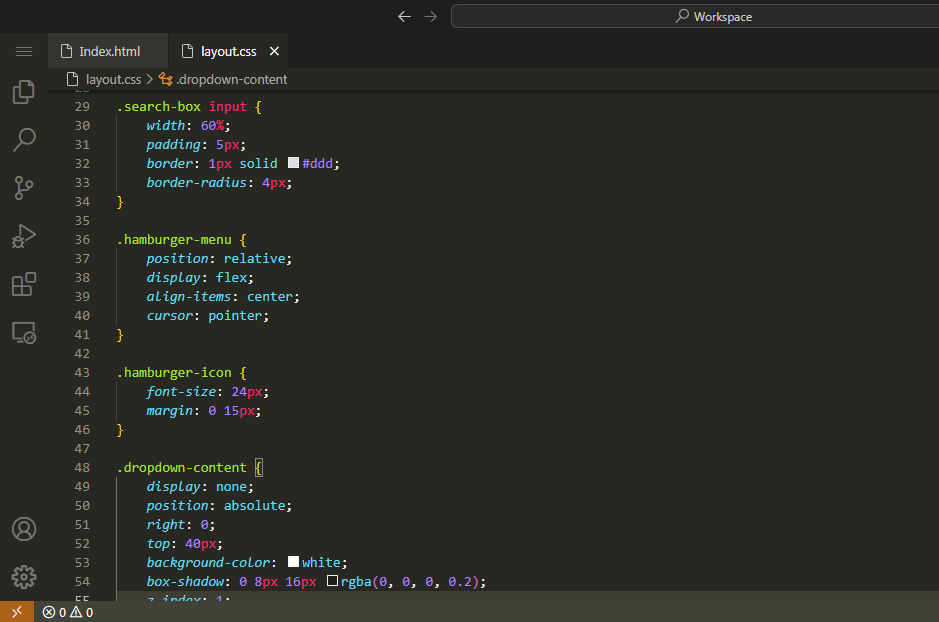Open errors and warnings in status bar
This screenshot has height=622, width=939.
(68, 612)
